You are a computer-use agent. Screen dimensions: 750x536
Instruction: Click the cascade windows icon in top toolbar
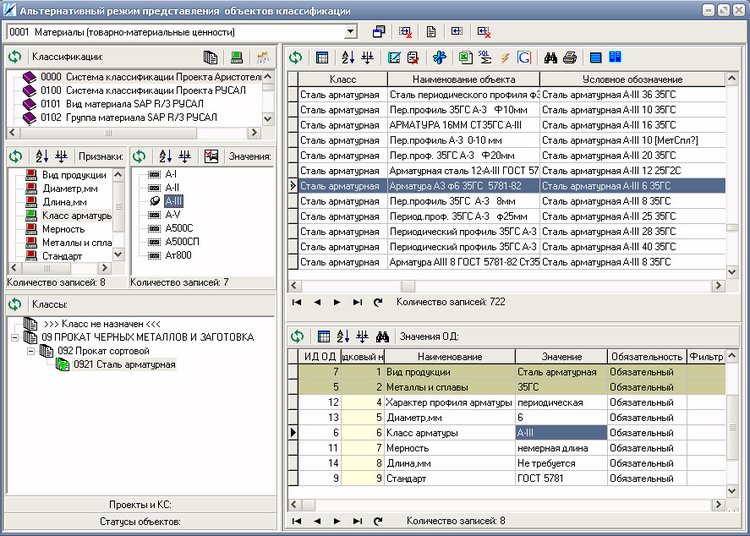point(379,33)
